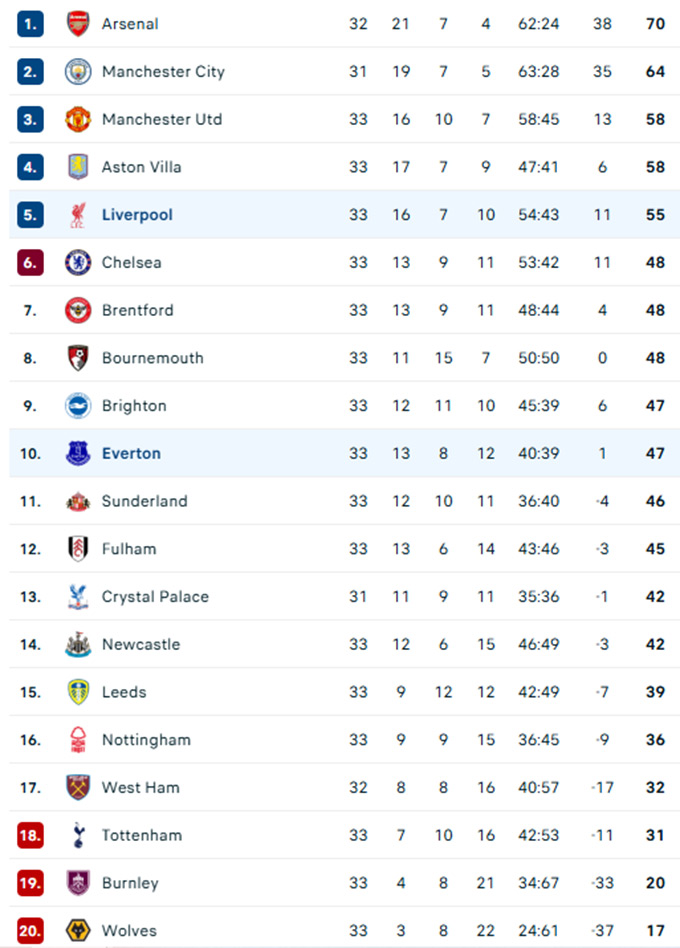The image size is (680, 948).
Task: Click the maroon position 6 badge
Action: [30, 263]
